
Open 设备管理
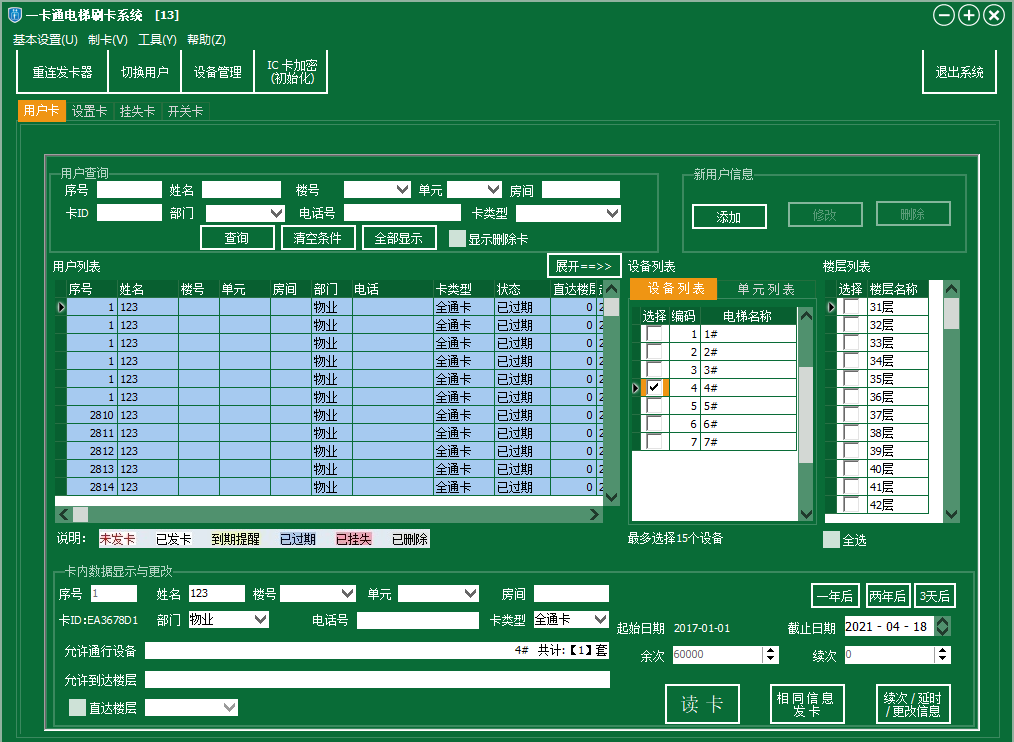point(218,72)
